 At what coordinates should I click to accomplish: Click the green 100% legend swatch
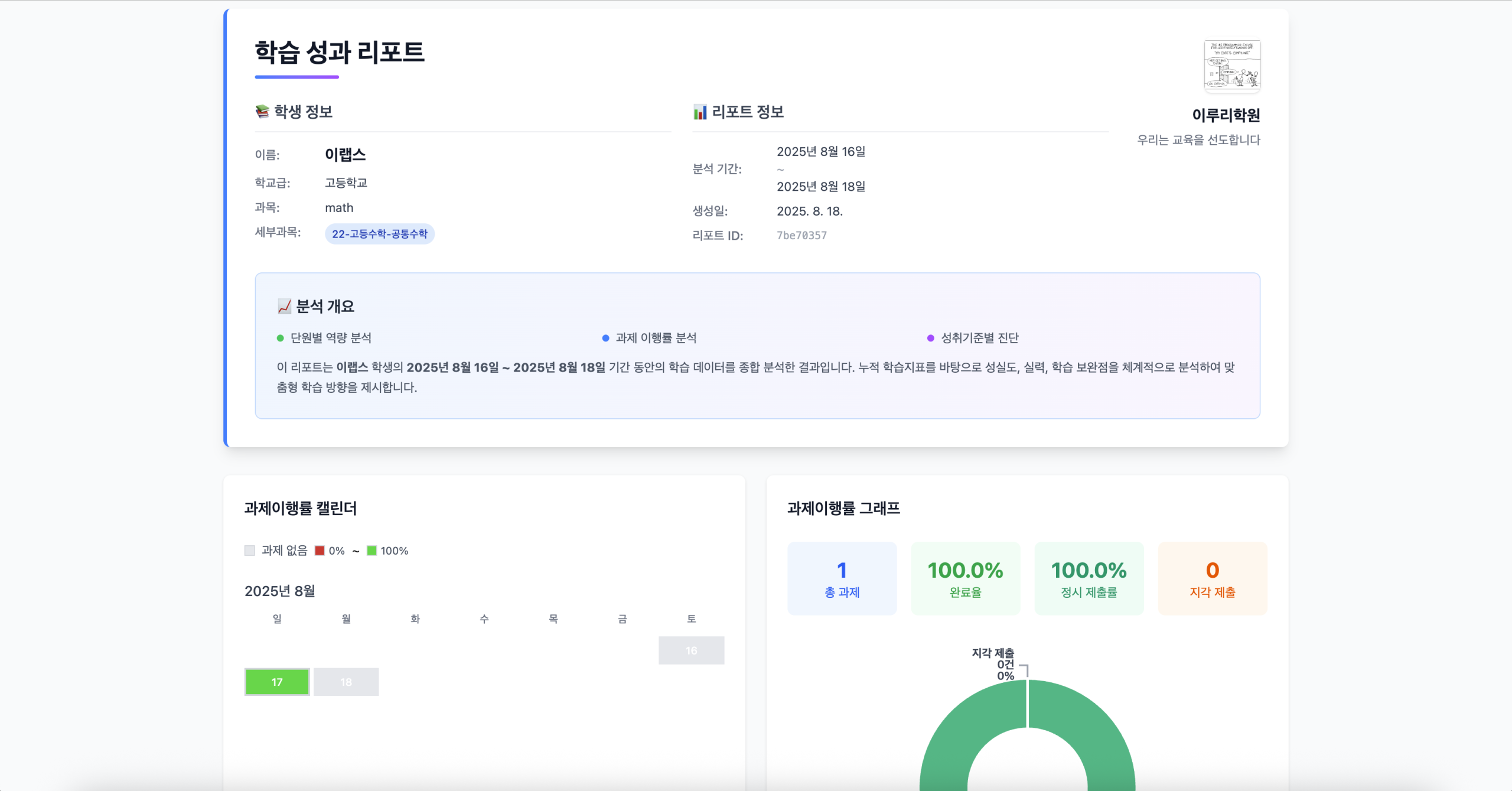[x=372, y=551]
